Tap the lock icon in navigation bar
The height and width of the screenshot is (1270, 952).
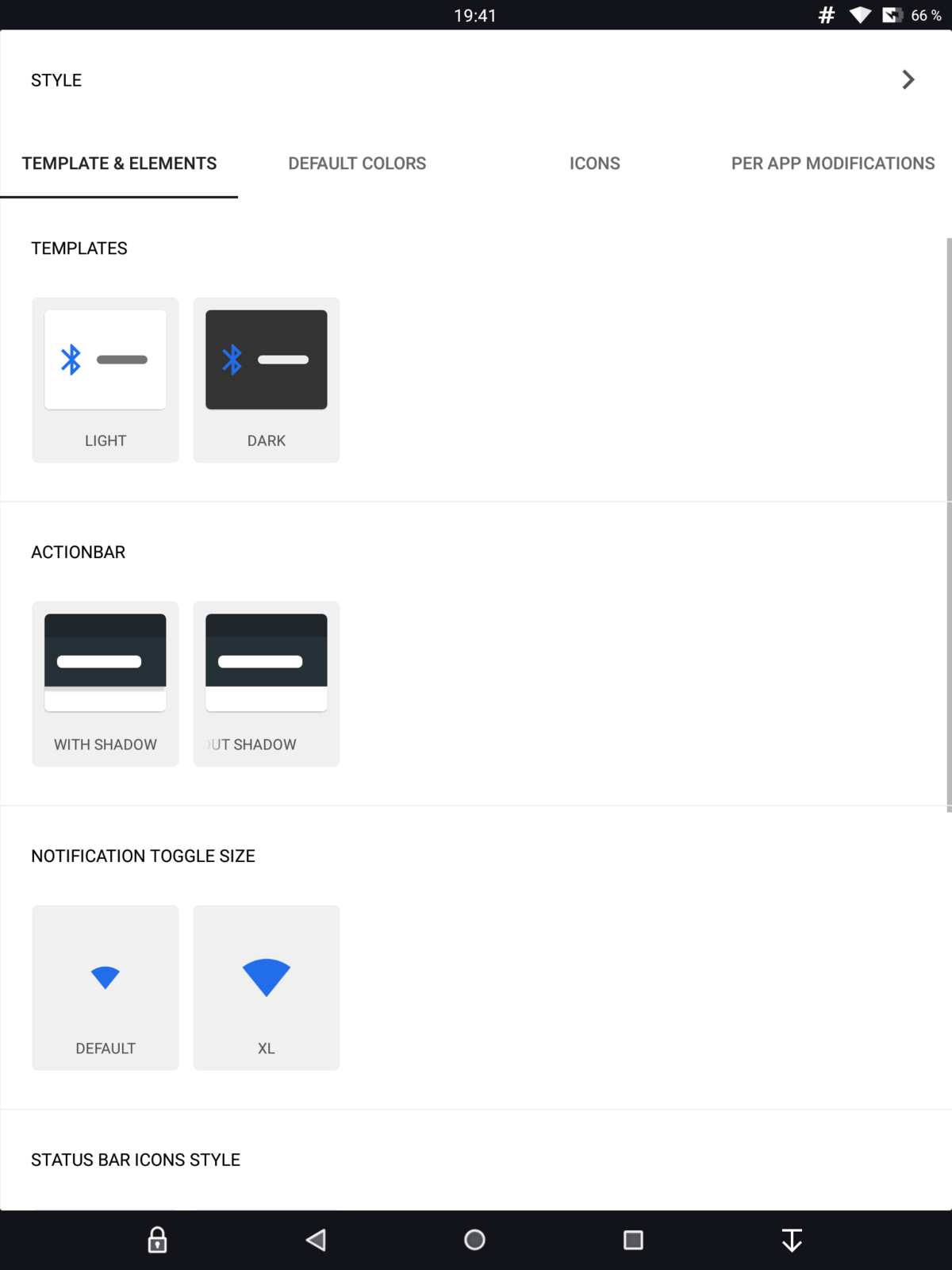click(157, 1239)
